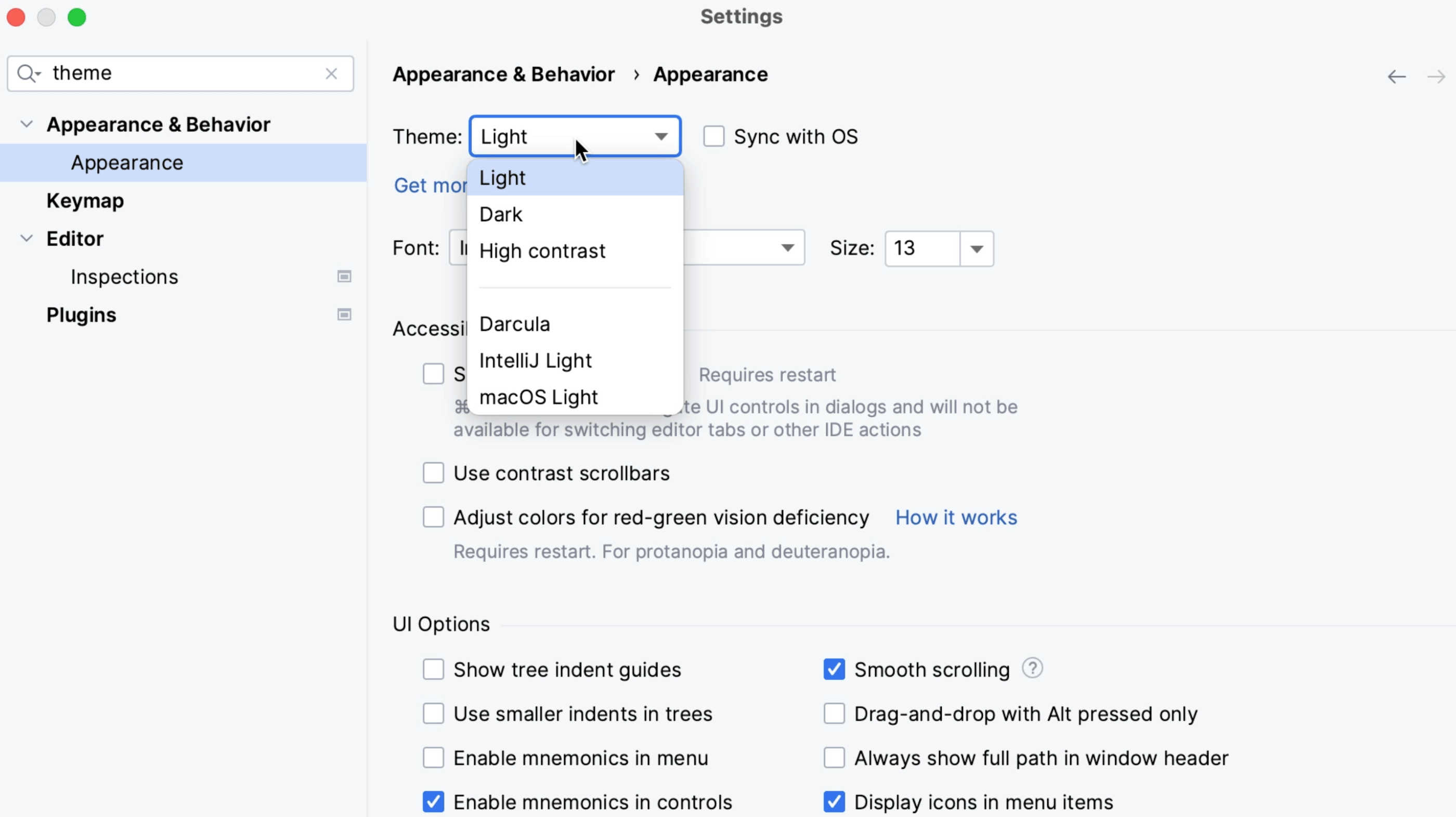The height and width of the screenshot is (817, 1456).
Task: Go to Appearance & Behavior breadcrumb
Action: coord(503,74)
